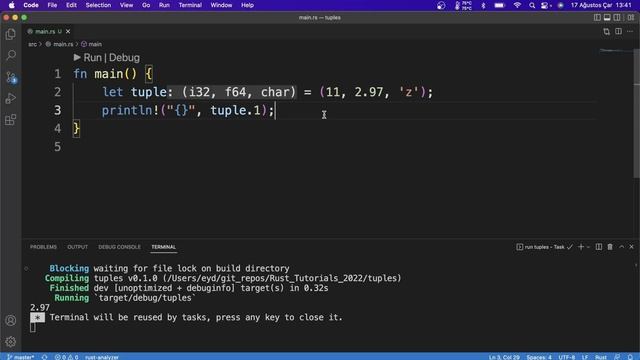The image size is (640, 360).
Task: Change end of line sequence LF
Action: click(585, 357)
